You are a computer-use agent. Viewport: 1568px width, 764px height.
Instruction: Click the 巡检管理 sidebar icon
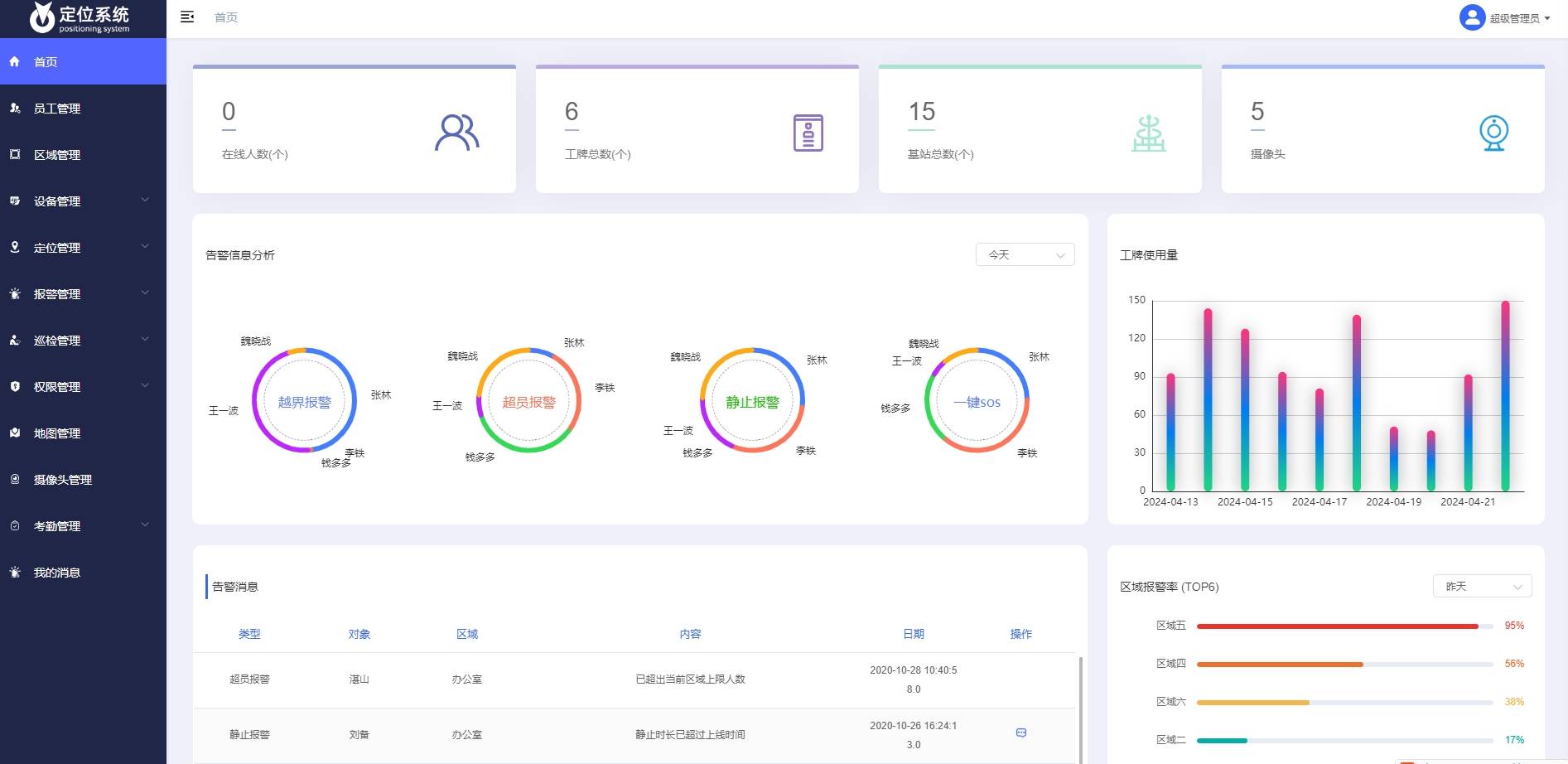14,340
